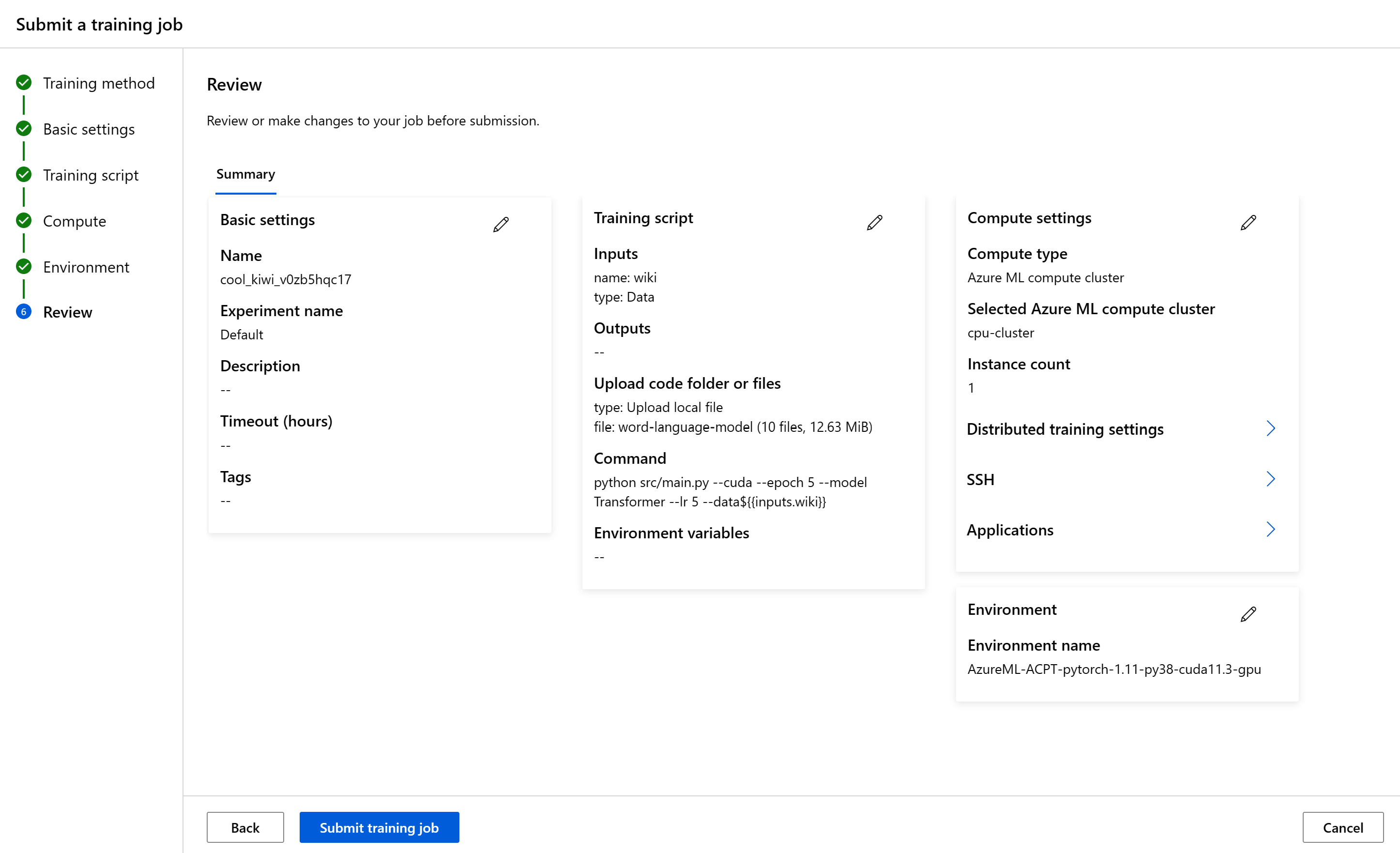Open the Compute step from the sidebar
The width and height of the screenshot is (1400, 853).
point(74,220)
